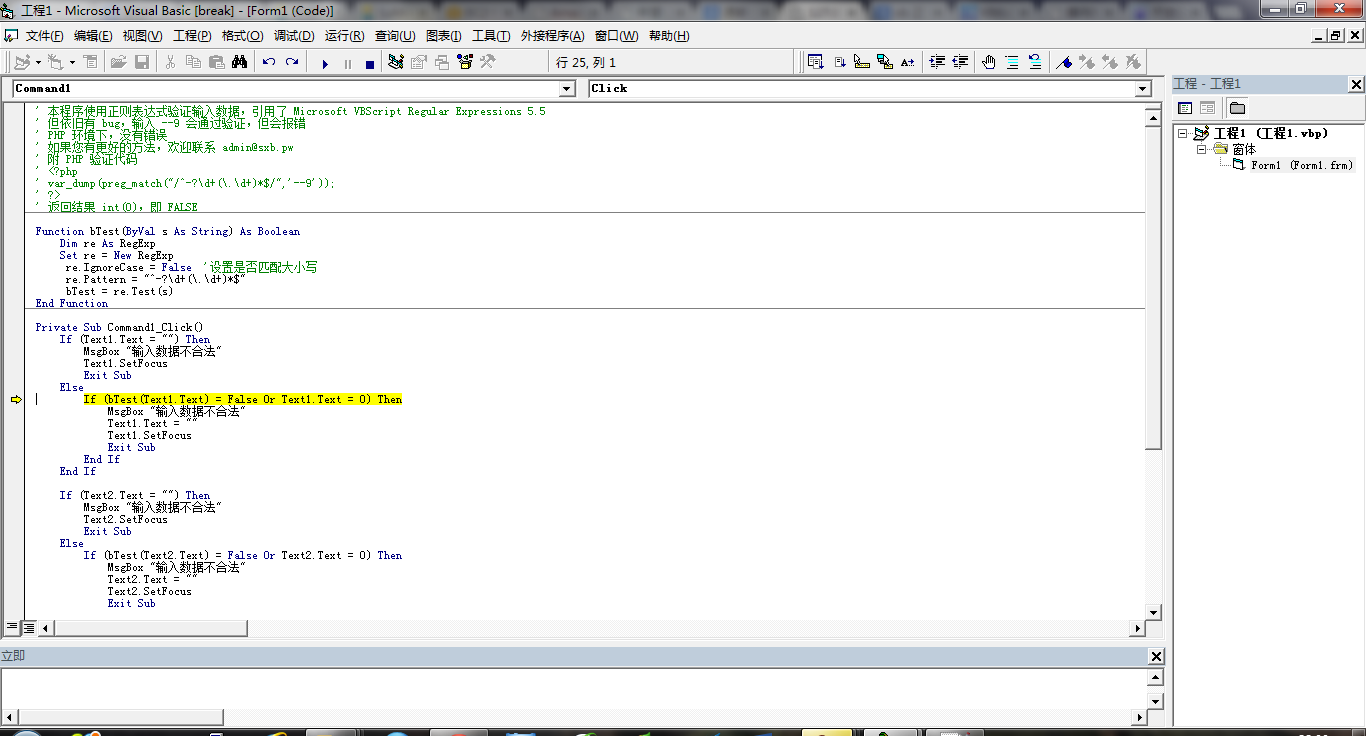Click the Indent icon in edit toolbar
This screenshot has width=1366, height=736.
pyautogui.click(x=937, y=62)
